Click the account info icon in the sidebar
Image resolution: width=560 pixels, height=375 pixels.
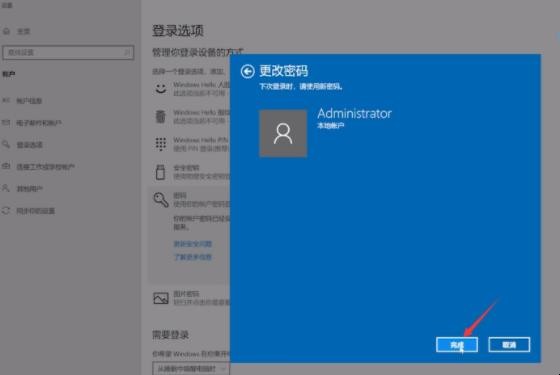(6, 100)
